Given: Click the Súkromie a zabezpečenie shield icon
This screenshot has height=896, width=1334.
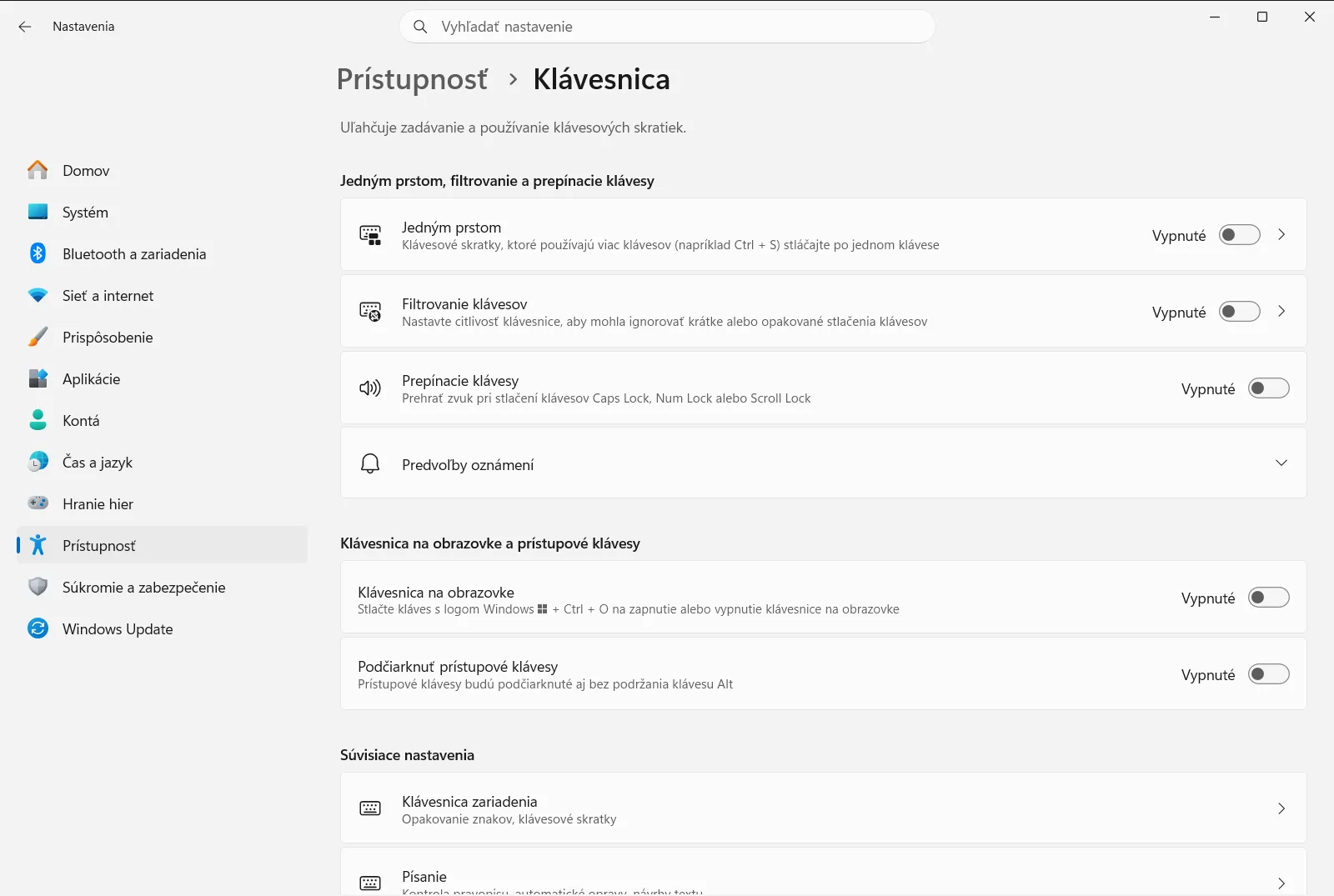Looking at the screenshot, I should pyautogui.click(x=38, y=587).
